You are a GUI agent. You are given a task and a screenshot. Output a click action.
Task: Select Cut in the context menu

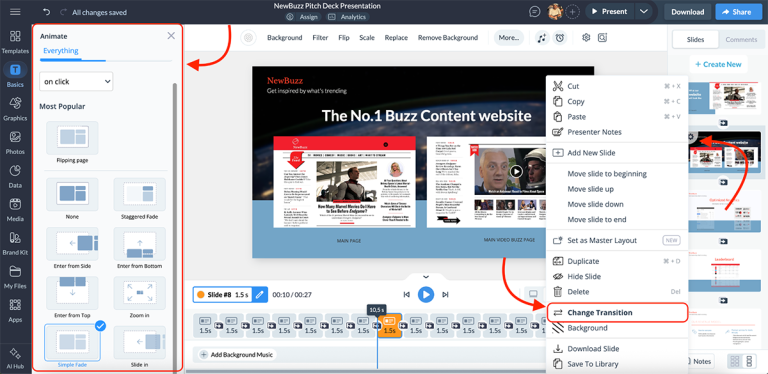(617, 86)
